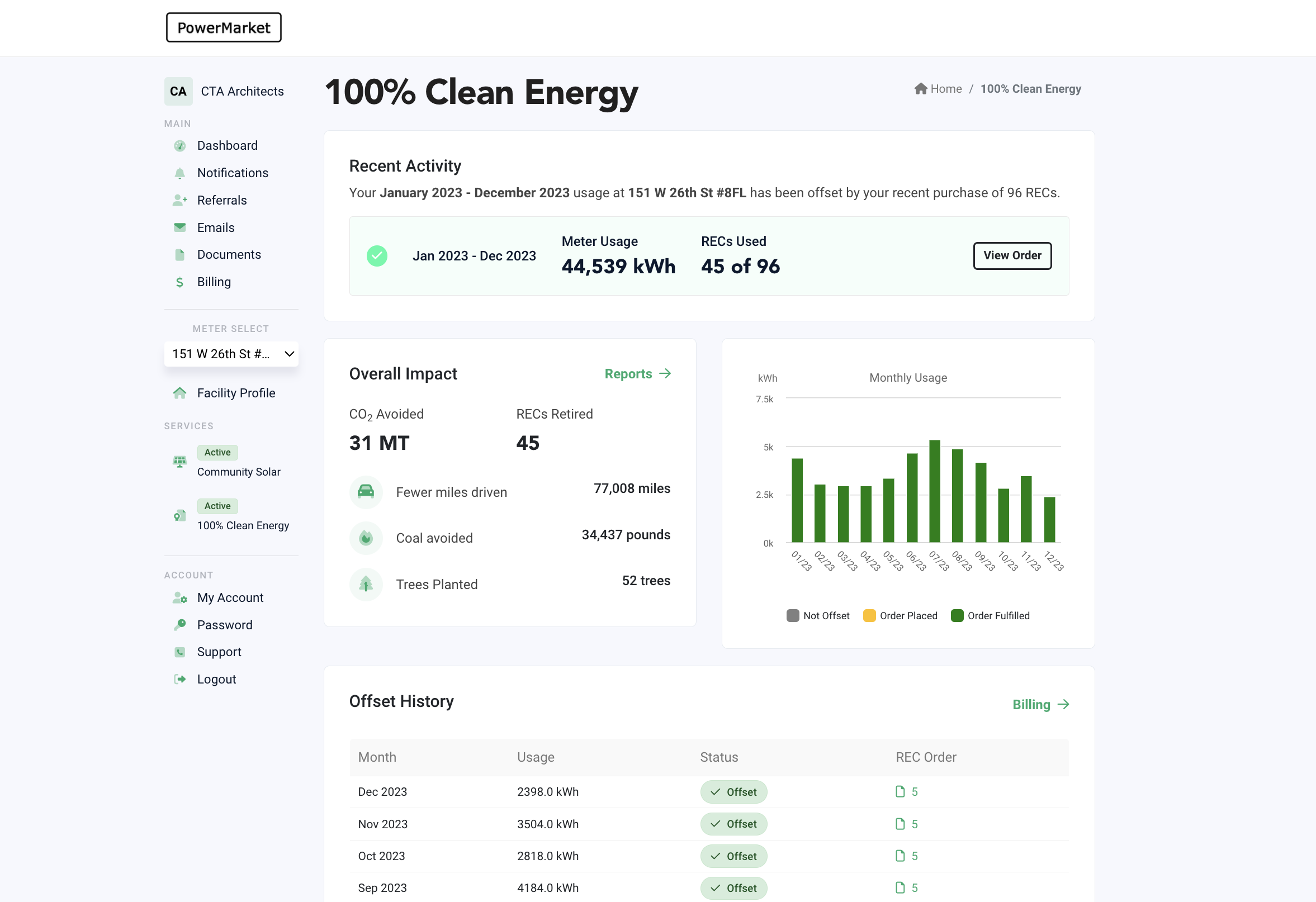Click the View Order button

[1012, 255]
